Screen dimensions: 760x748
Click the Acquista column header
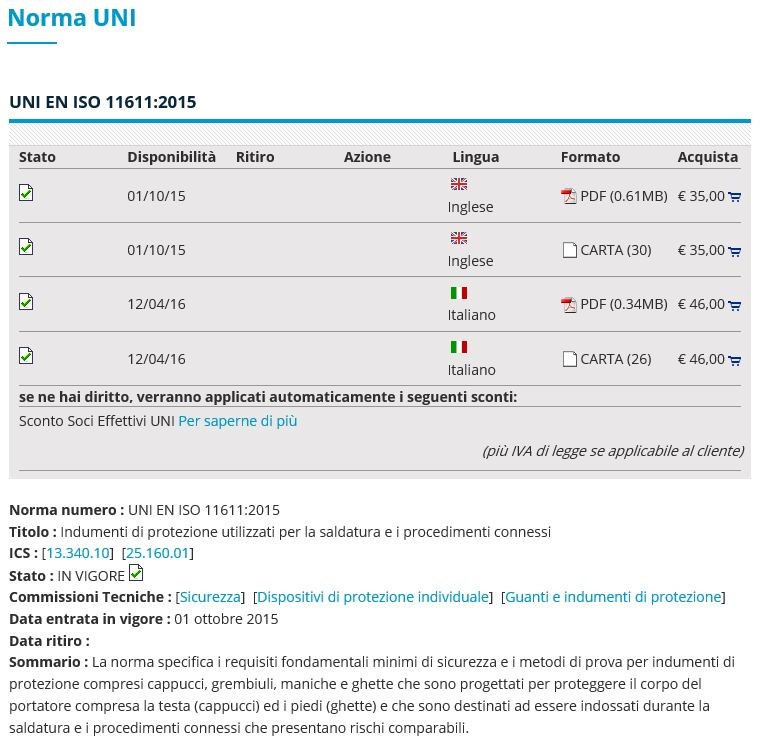coord(707,157)
